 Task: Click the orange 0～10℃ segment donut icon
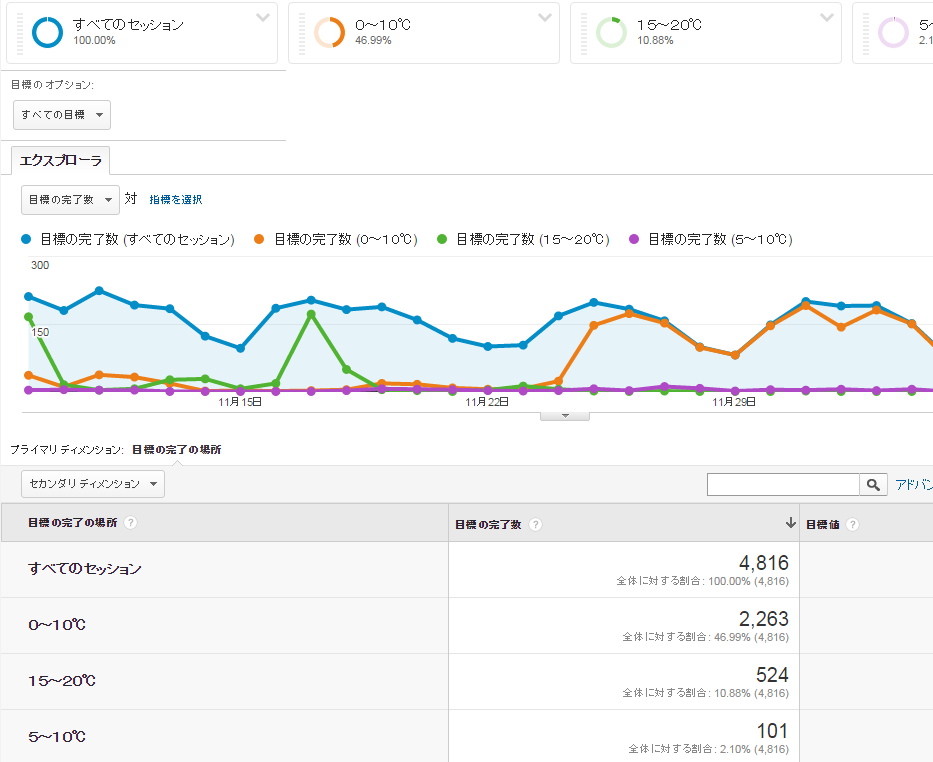click(329, 32)
